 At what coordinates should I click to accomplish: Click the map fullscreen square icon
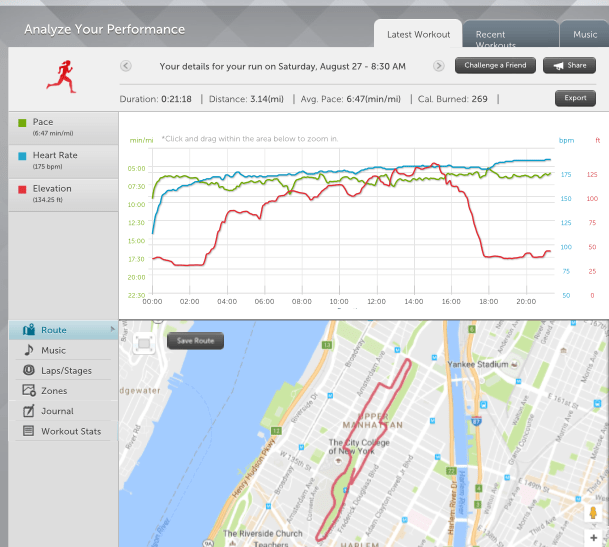[x=144, y=343]
